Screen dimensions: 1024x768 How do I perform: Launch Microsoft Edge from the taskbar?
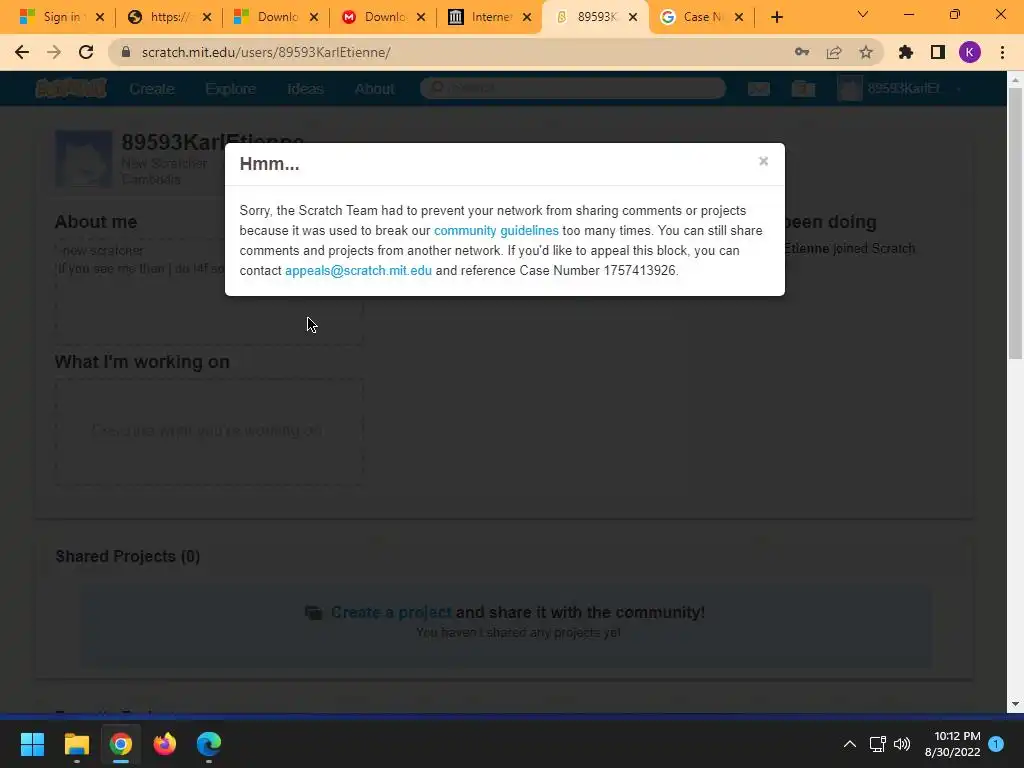click(209, 744)
